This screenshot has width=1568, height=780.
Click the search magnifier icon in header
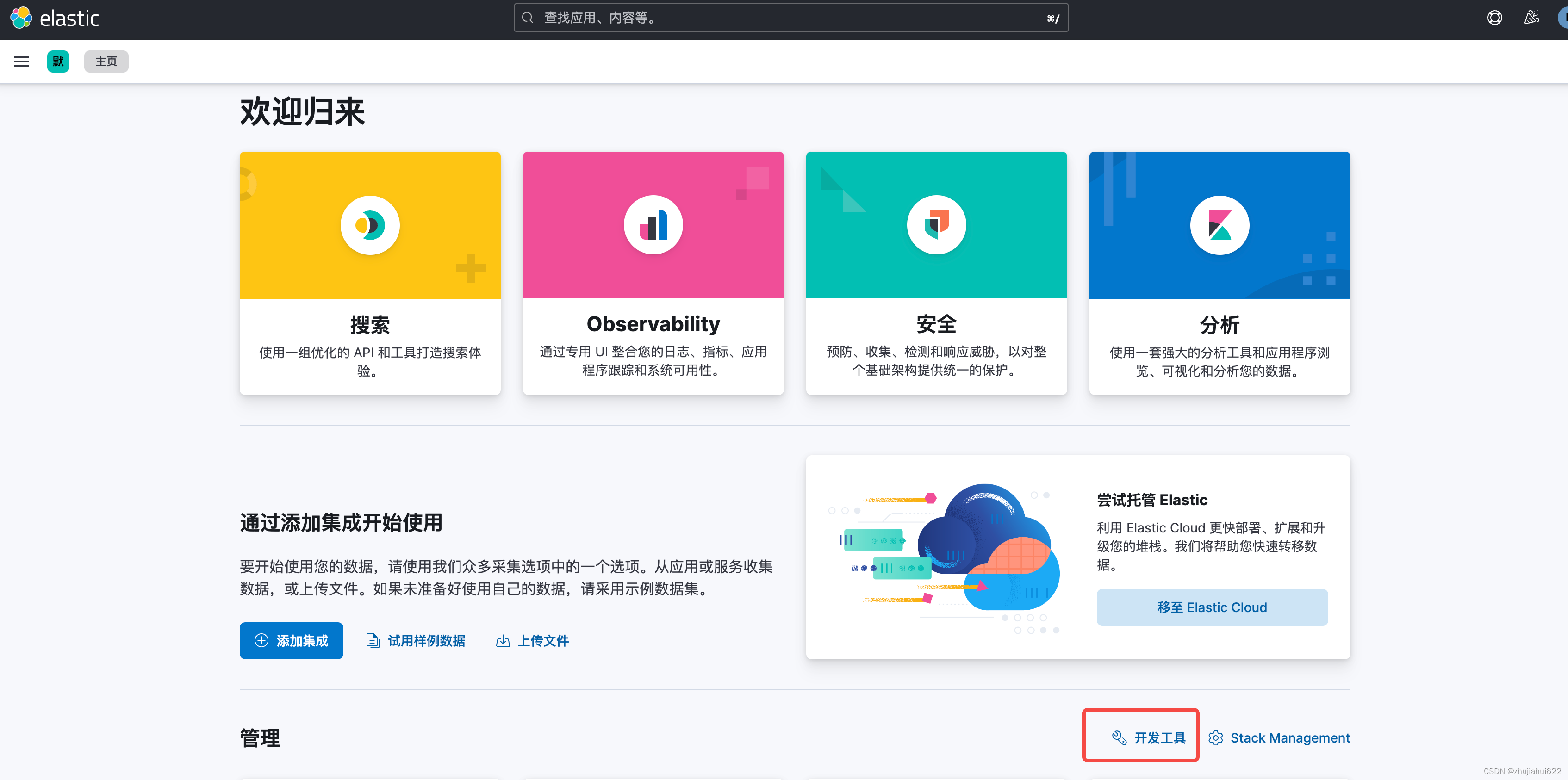coord(528,18)
